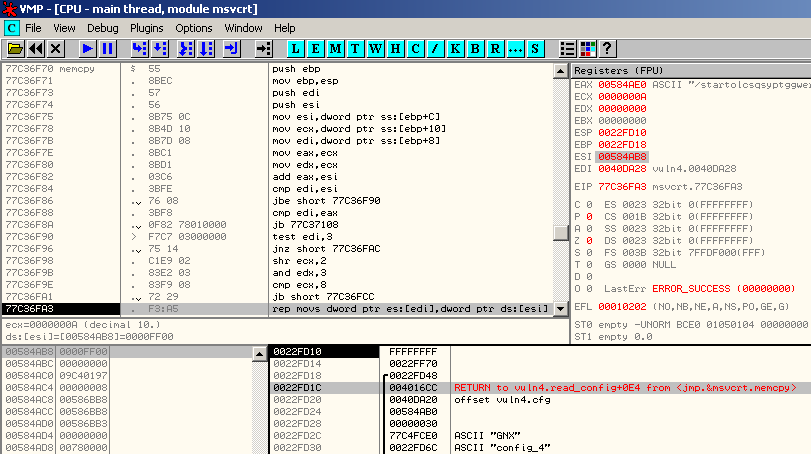Restart the debugged program with rewind icon

pos(36,48)
